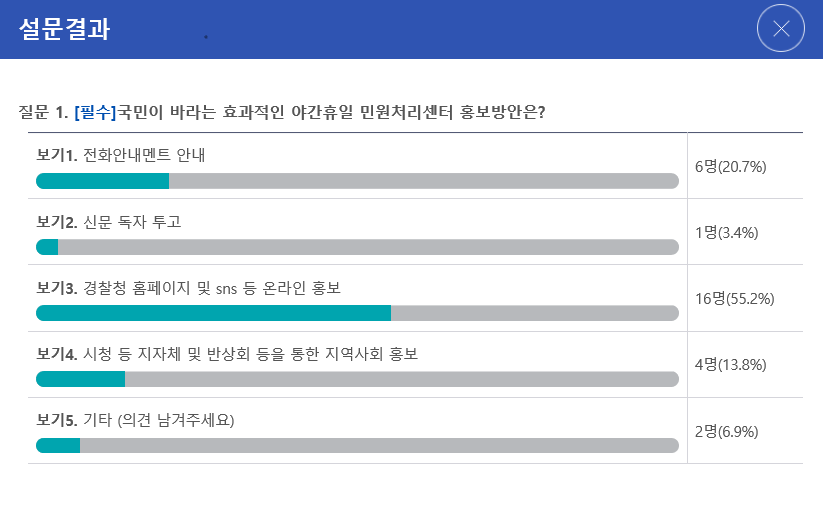
Task: Click the progress bar for 신문 독자 투고
Action: click(357, 247)
